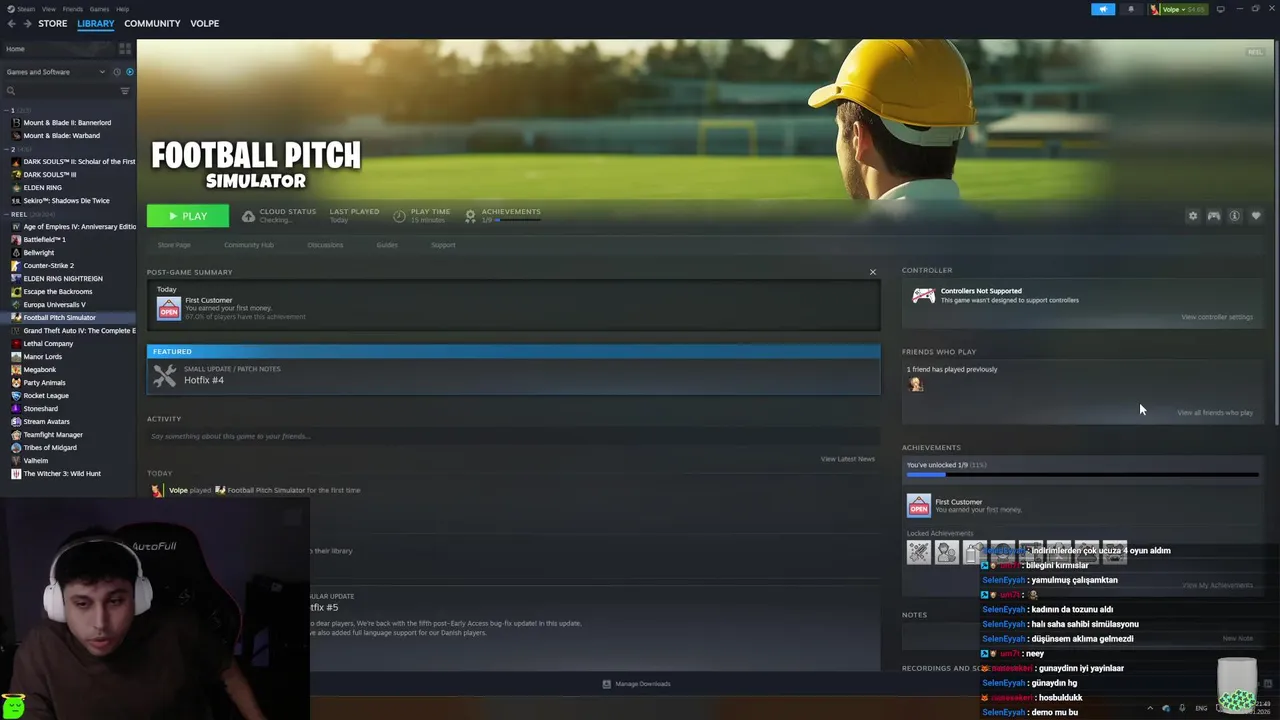
Task: Expand the Games and Software filter dropdown
Action: click(55, 72)
